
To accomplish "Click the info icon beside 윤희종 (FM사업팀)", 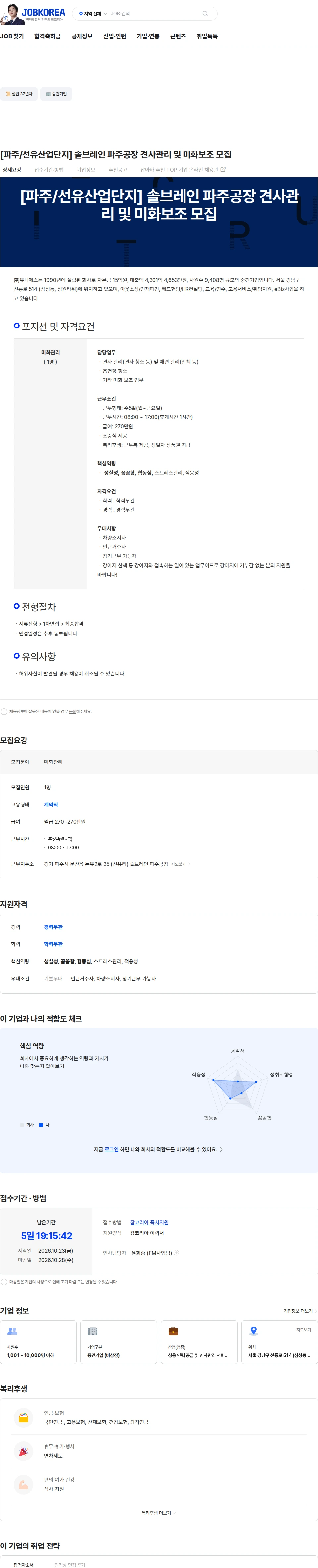I will [x=176, y=1253].
